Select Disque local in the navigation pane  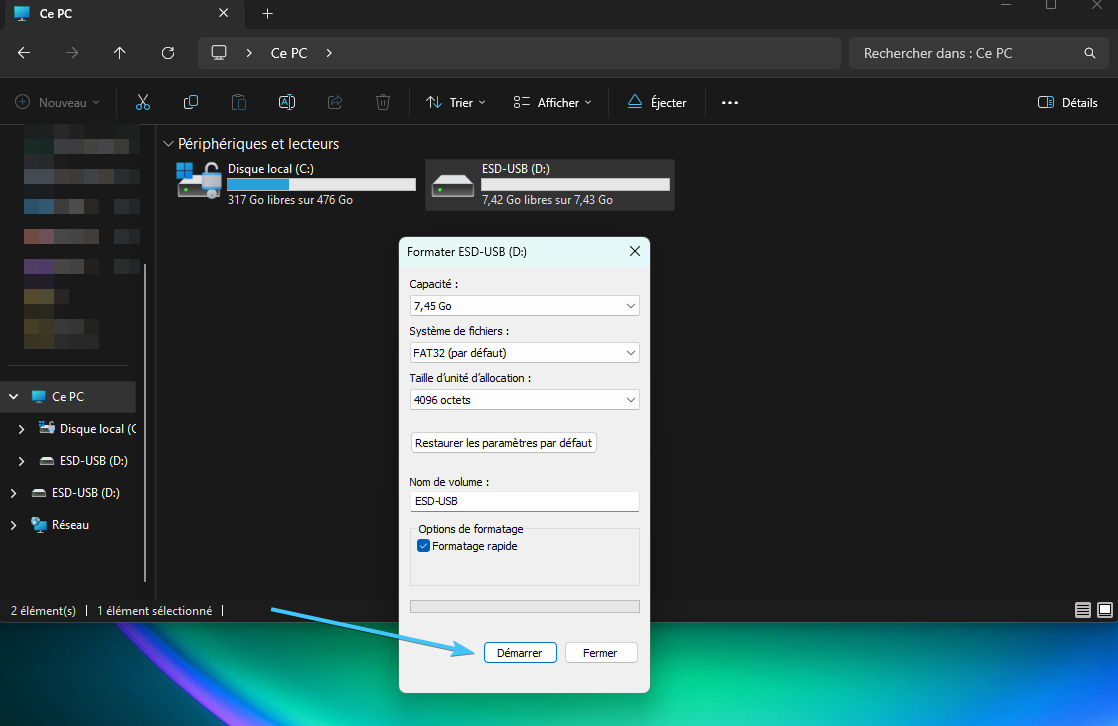click(87, 429)
